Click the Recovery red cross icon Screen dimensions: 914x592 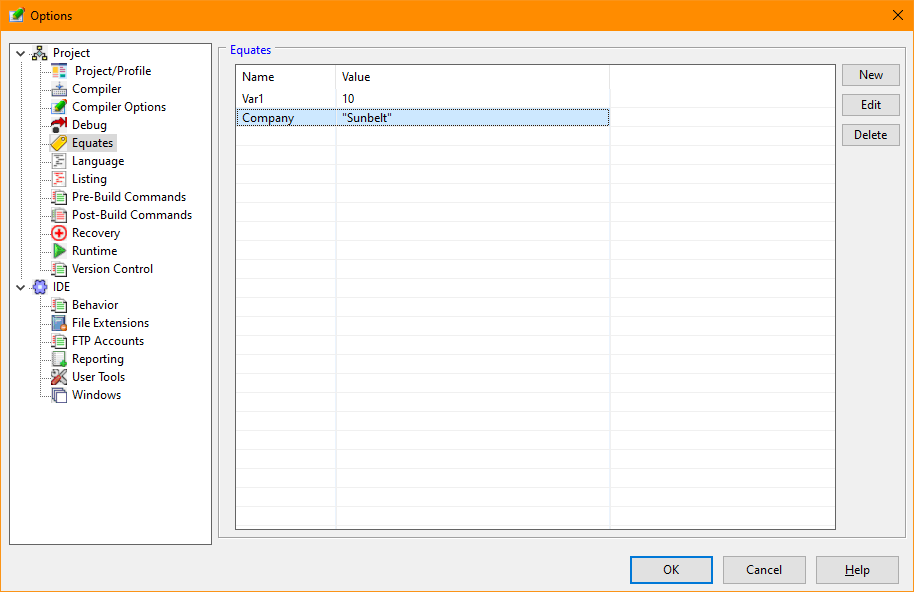coord(59,233)
